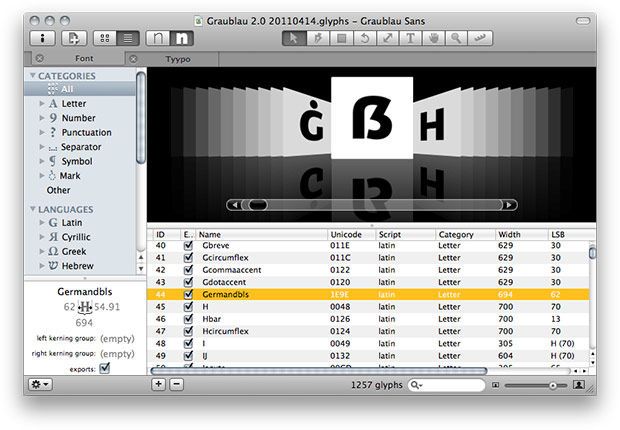Switch to list view mode

pos(128,38)
